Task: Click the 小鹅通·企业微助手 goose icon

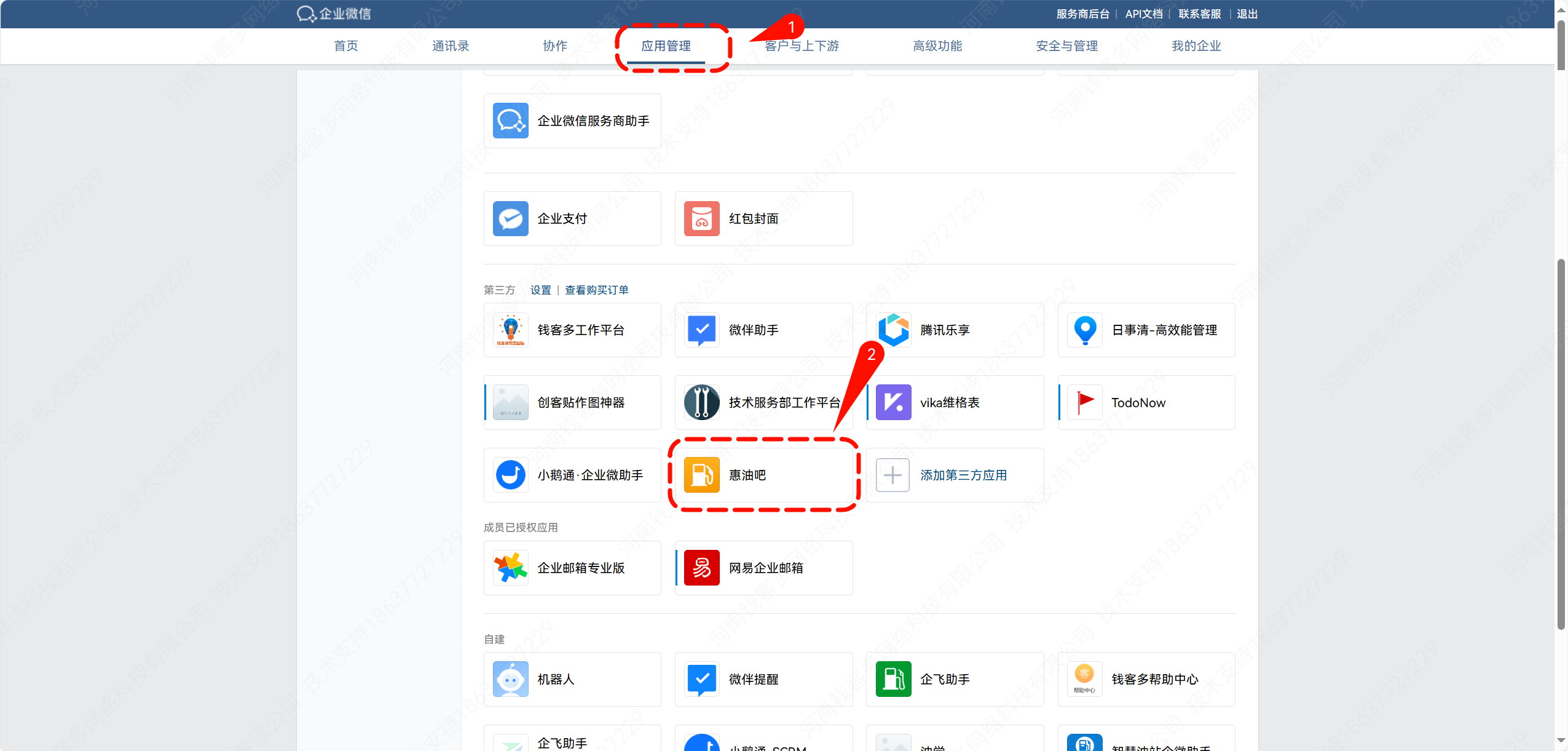Action: coord(510,475)
